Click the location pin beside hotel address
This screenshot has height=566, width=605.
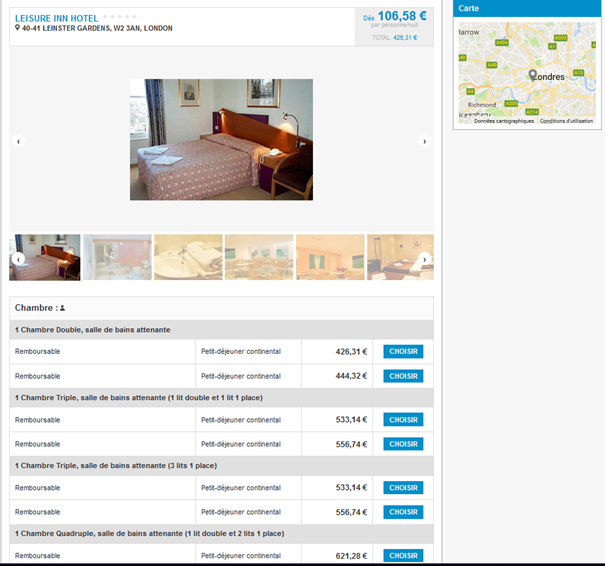[18, 29]
